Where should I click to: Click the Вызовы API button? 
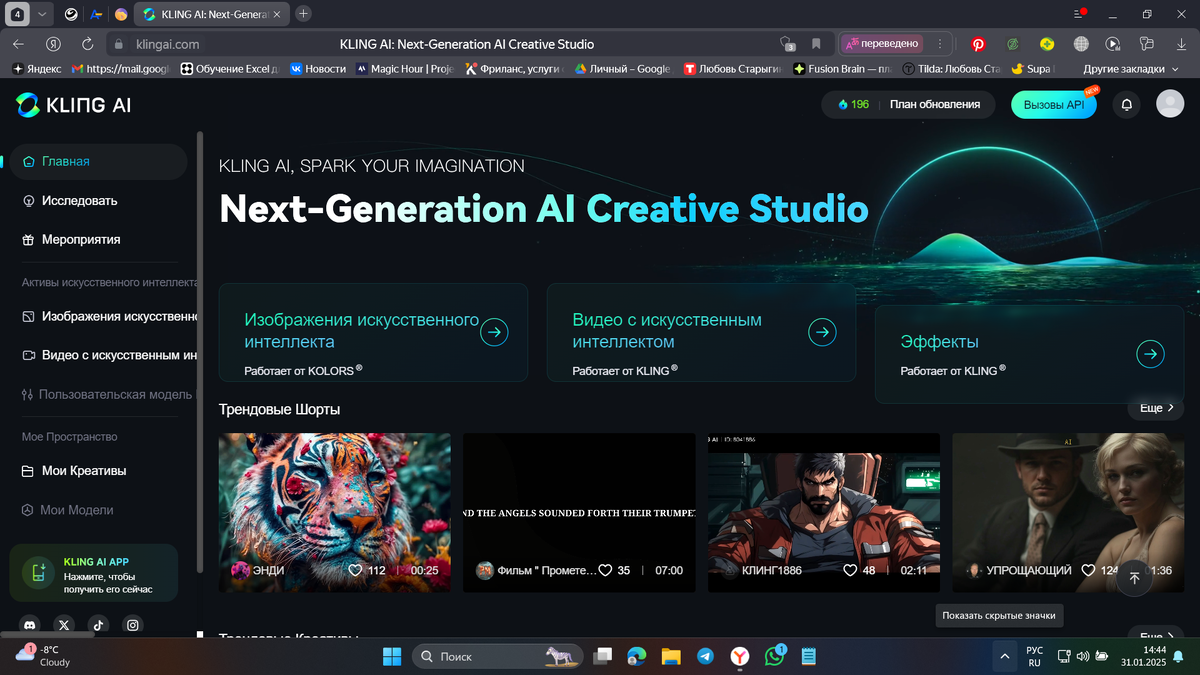click(1054, 105)
